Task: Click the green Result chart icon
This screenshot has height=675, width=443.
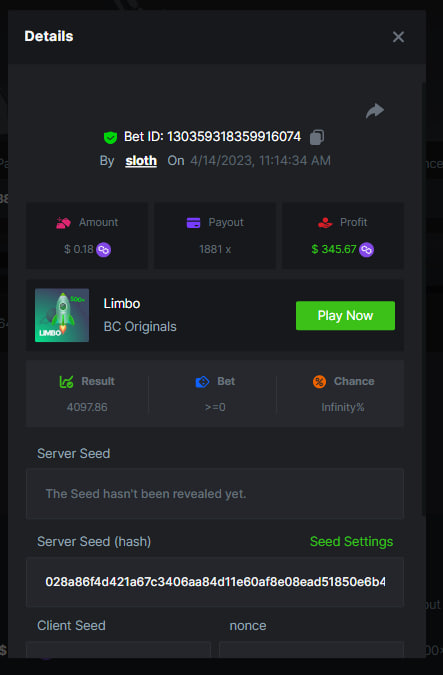Action: point(66,381)
